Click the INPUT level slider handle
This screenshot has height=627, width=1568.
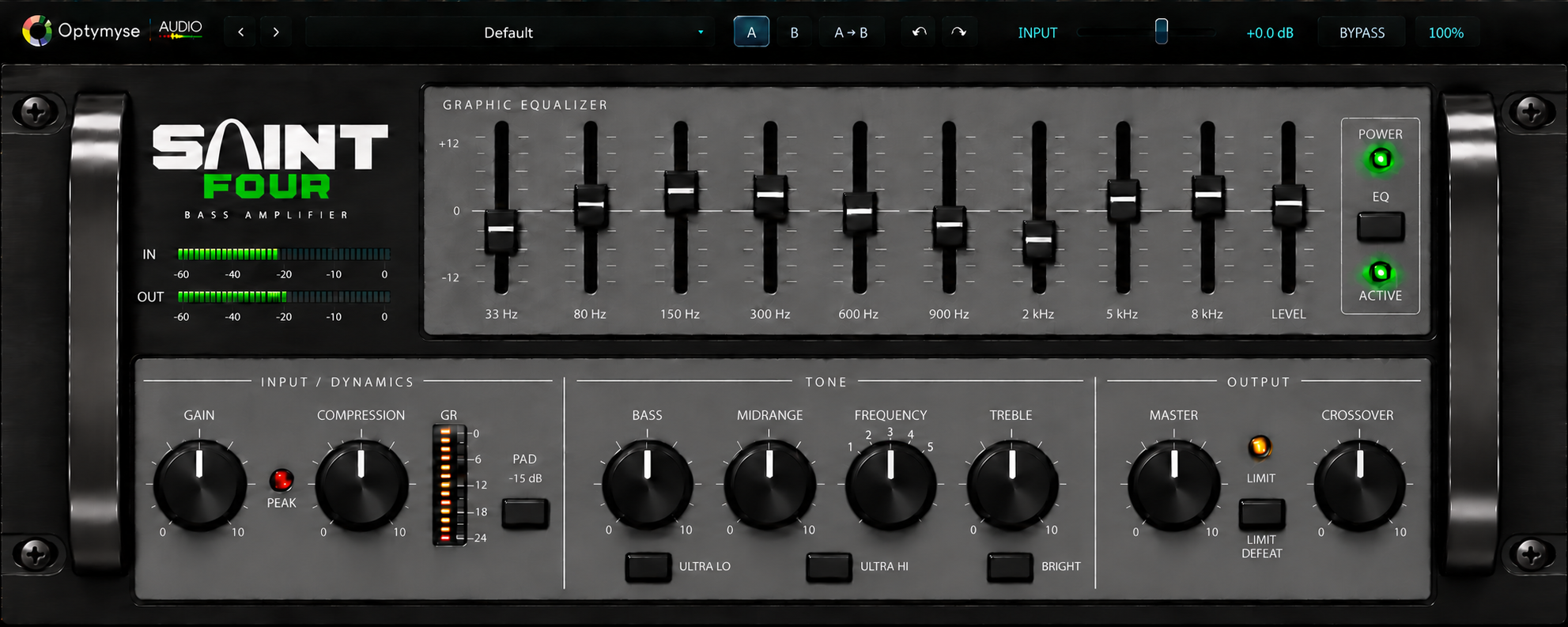(1161, 32)
